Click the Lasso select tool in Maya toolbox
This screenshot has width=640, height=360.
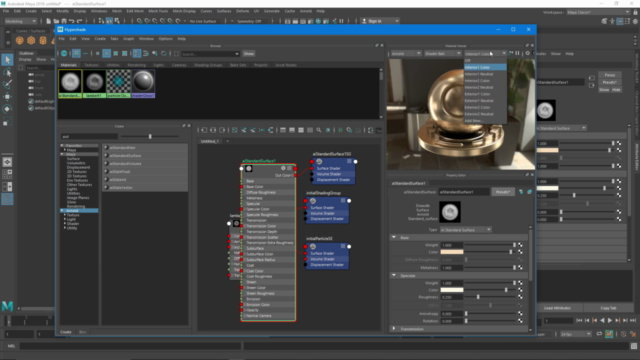coord(7,73)
